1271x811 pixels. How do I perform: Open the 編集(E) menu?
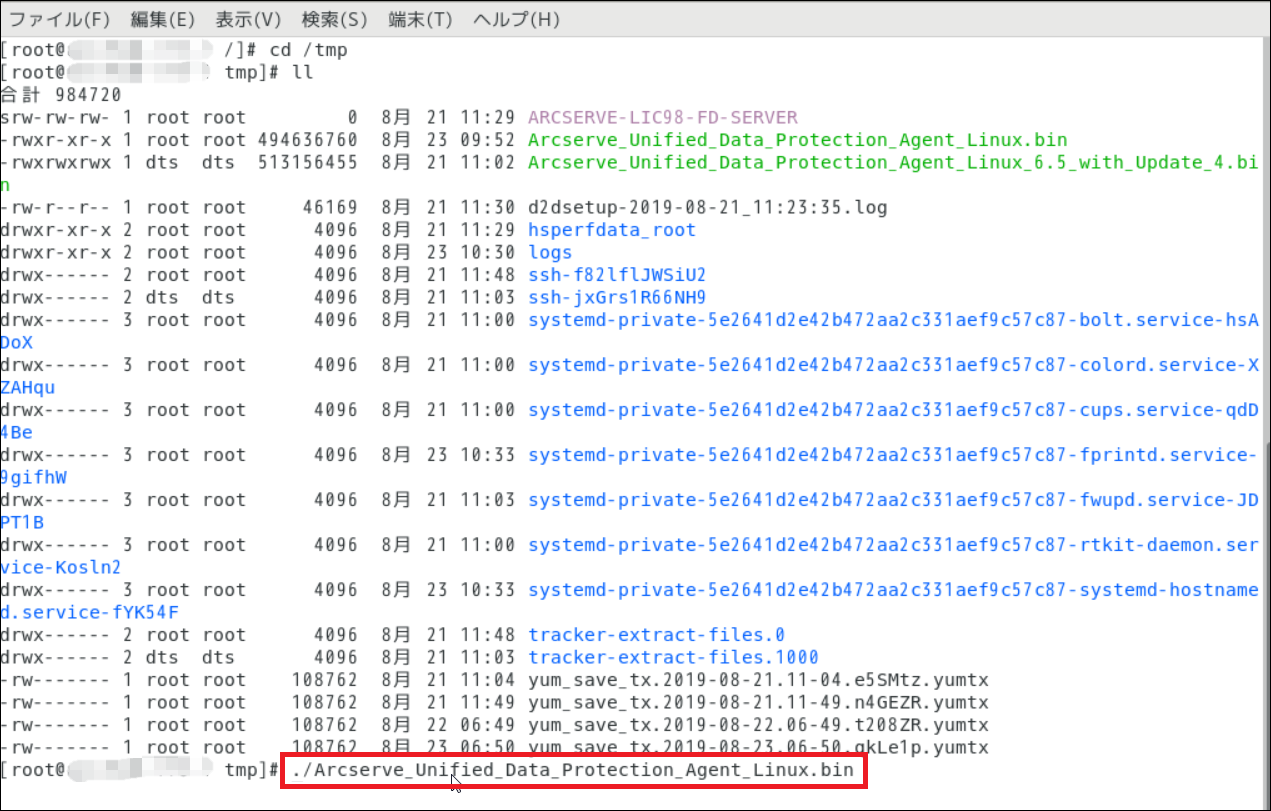(163, 19)
